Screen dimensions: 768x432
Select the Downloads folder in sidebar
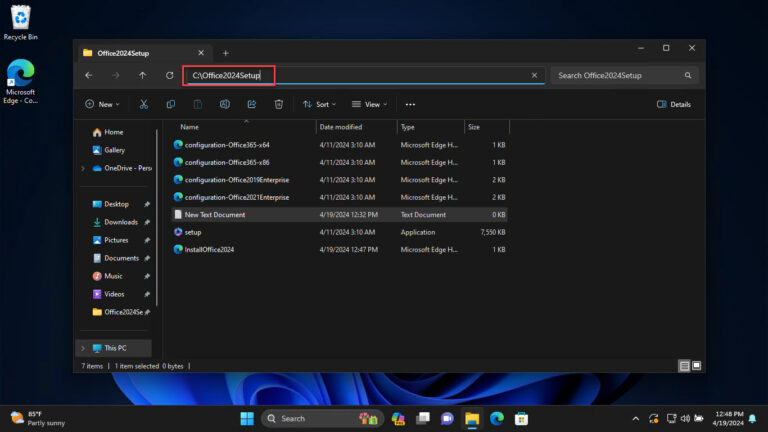coord(121,222)
